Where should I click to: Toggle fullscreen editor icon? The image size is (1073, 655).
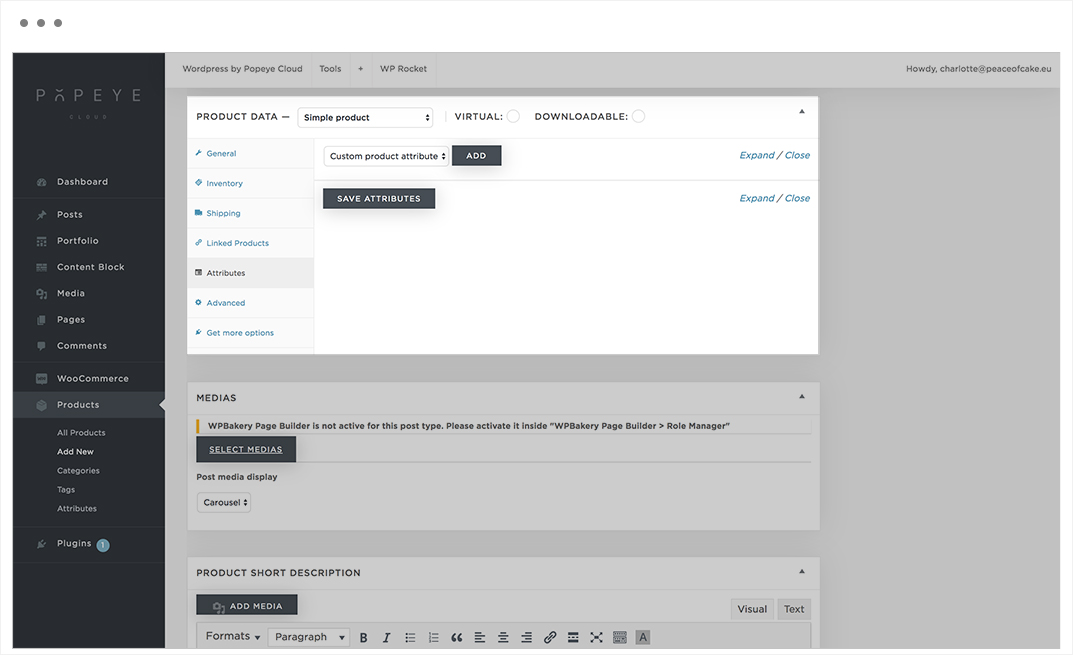coord(597,638)
